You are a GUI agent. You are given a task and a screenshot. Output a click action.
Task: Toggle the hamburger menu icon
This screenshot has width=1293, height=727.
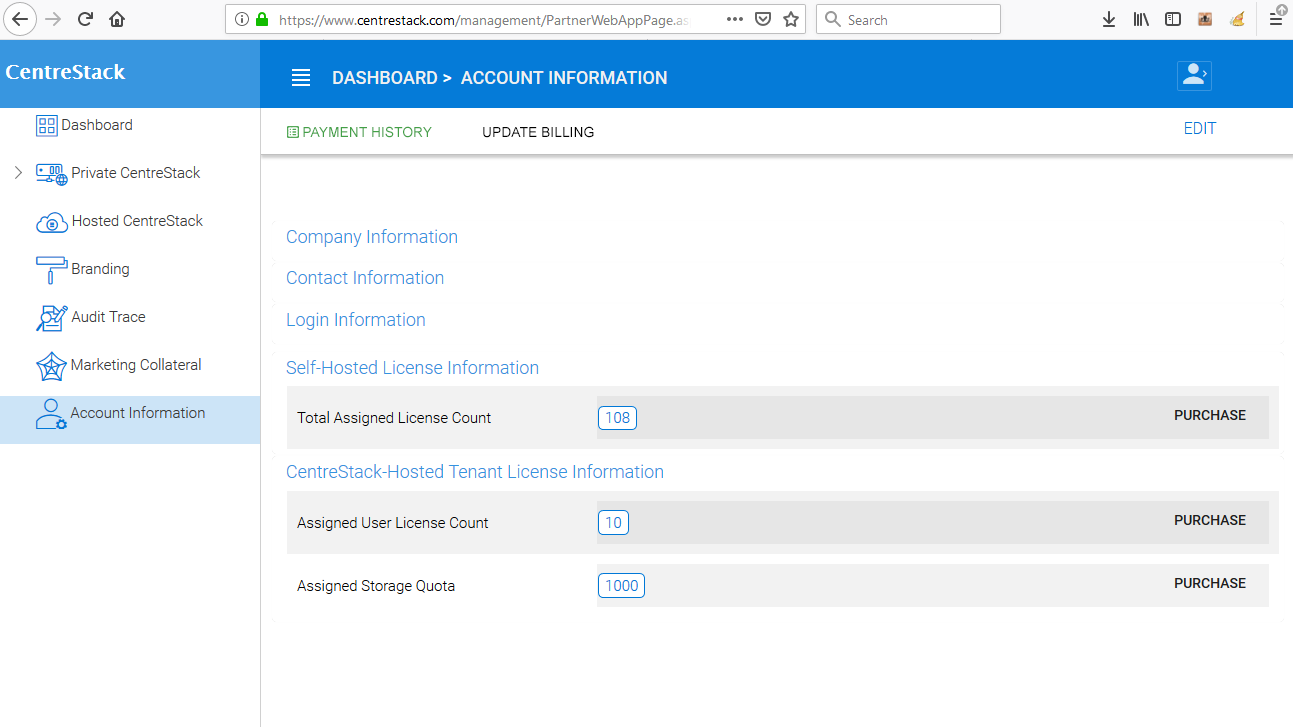(301, 78)
